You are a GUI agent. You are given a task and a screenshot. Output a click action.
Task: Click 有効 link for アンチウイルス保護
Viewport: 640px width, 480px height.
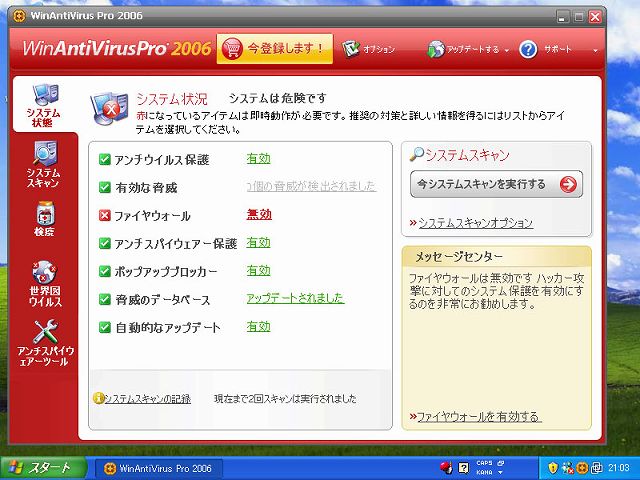click(x=258, y=159)
